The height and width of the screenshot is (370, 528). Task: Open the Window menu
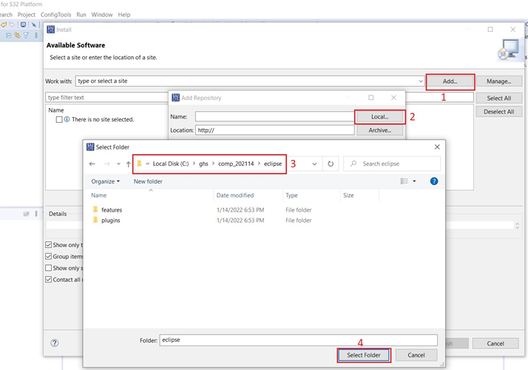click(102, 15)
